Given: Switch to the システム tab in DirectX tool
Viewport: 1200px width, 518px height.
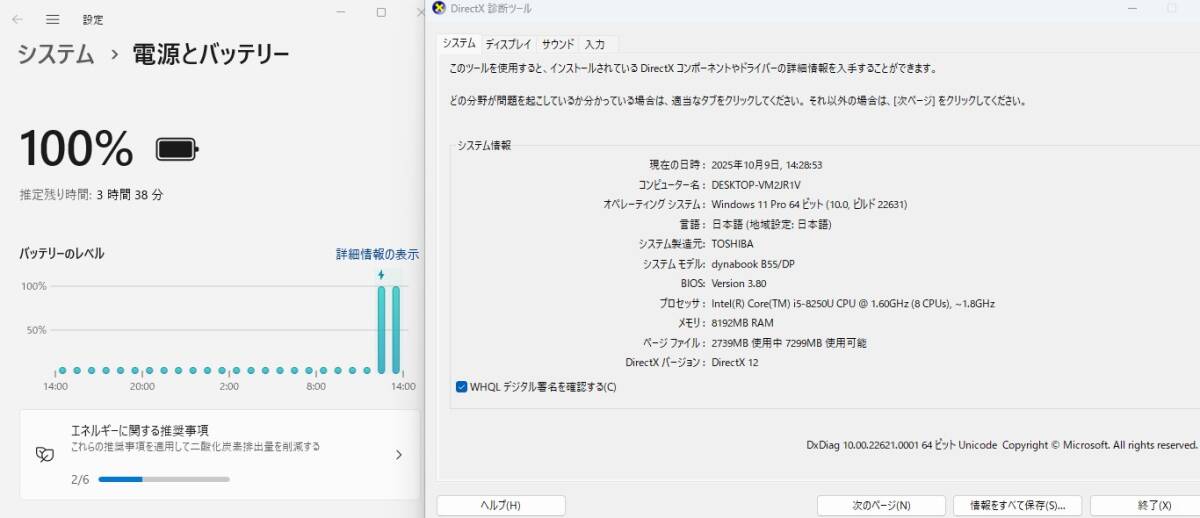Looking at the screenshot, I should coord(459,44).
